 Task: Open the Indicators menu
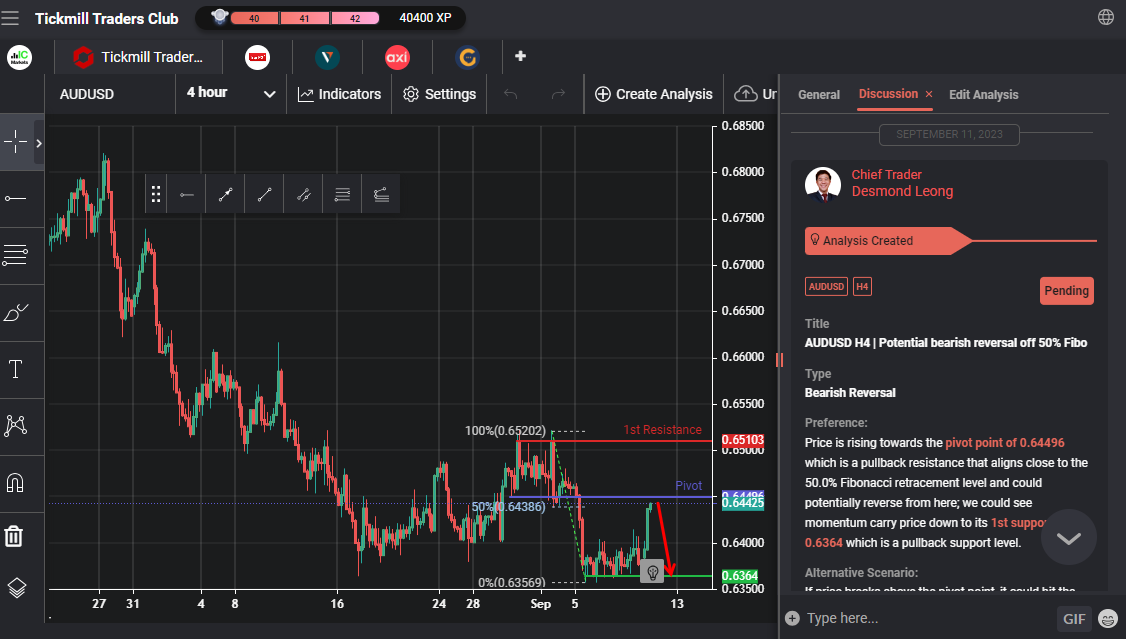340,94
